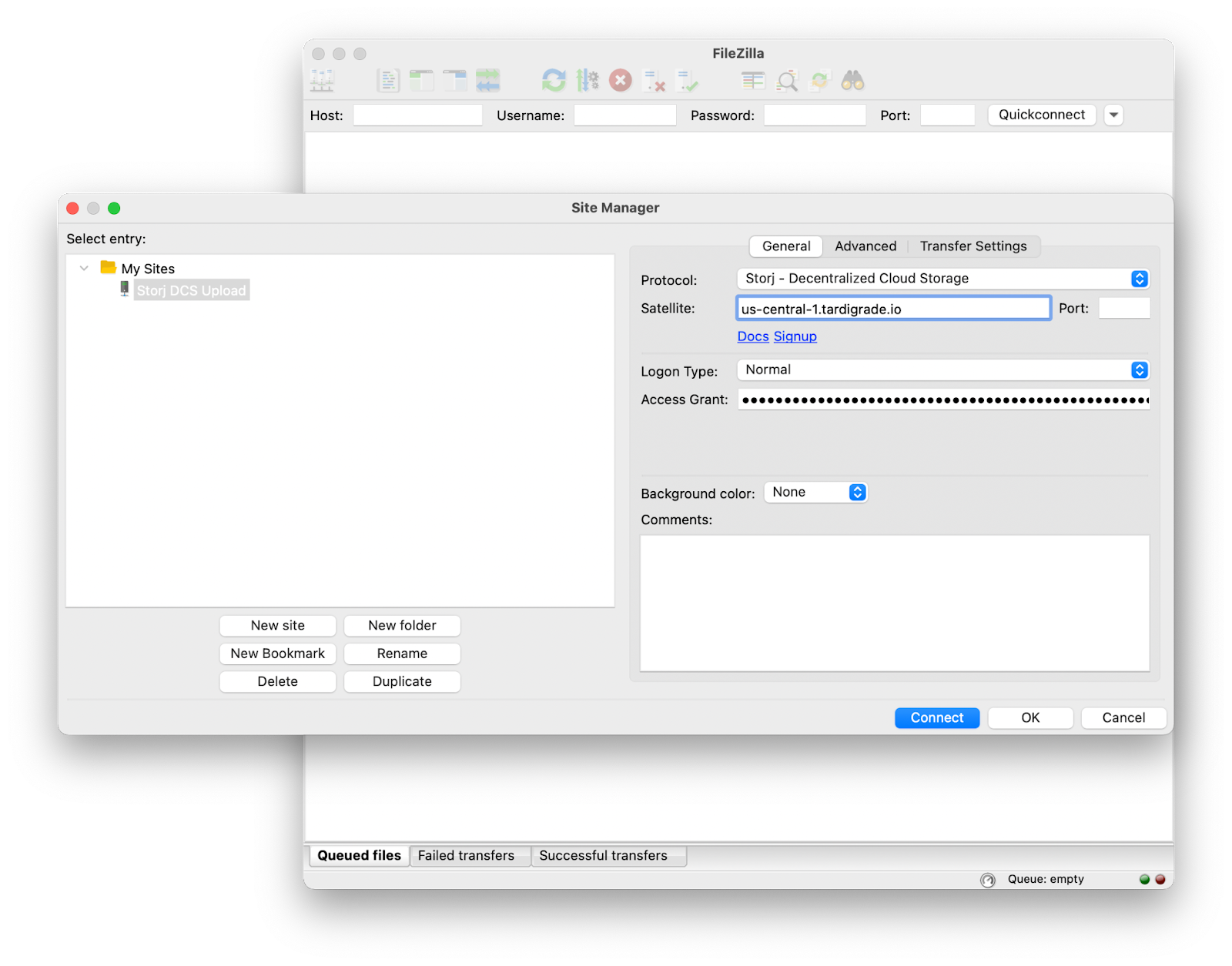Select the Storj DCS Upload site entry
The height and width of the screenshot is (966, 1232).
click(x=192, y=290)
